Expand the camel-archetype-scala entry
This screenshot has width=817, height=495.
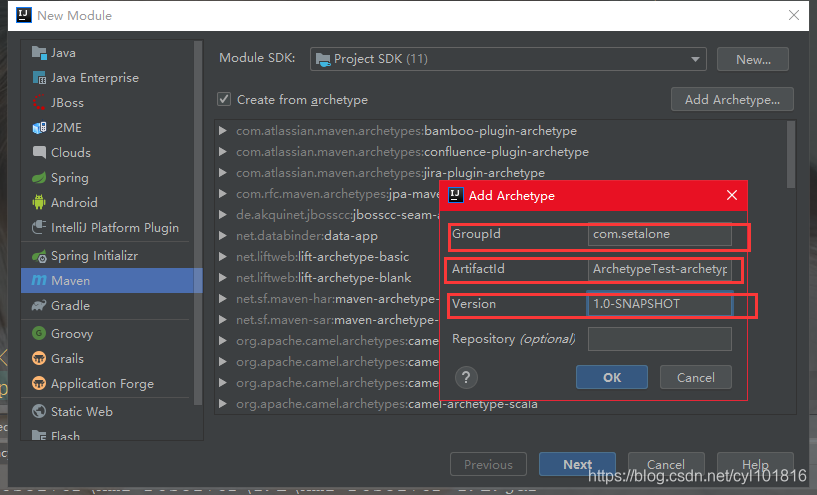pyautogui.click(x=223, y=403)
